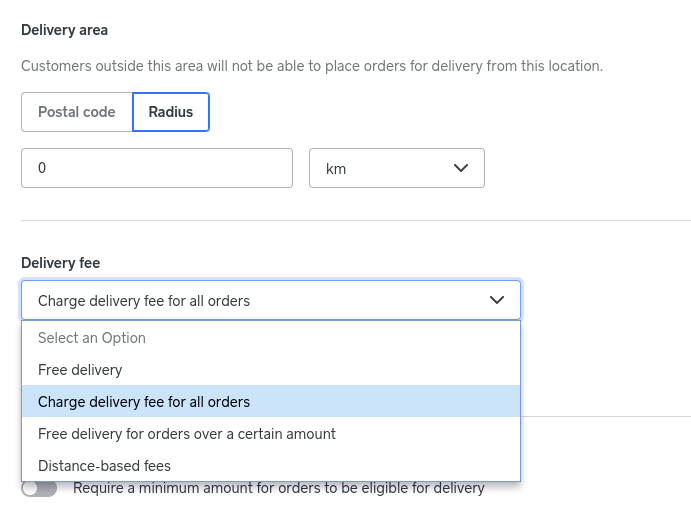Select 'Distance-based fees' from the list
Screen dimensions: 691x512
point(104,466)
